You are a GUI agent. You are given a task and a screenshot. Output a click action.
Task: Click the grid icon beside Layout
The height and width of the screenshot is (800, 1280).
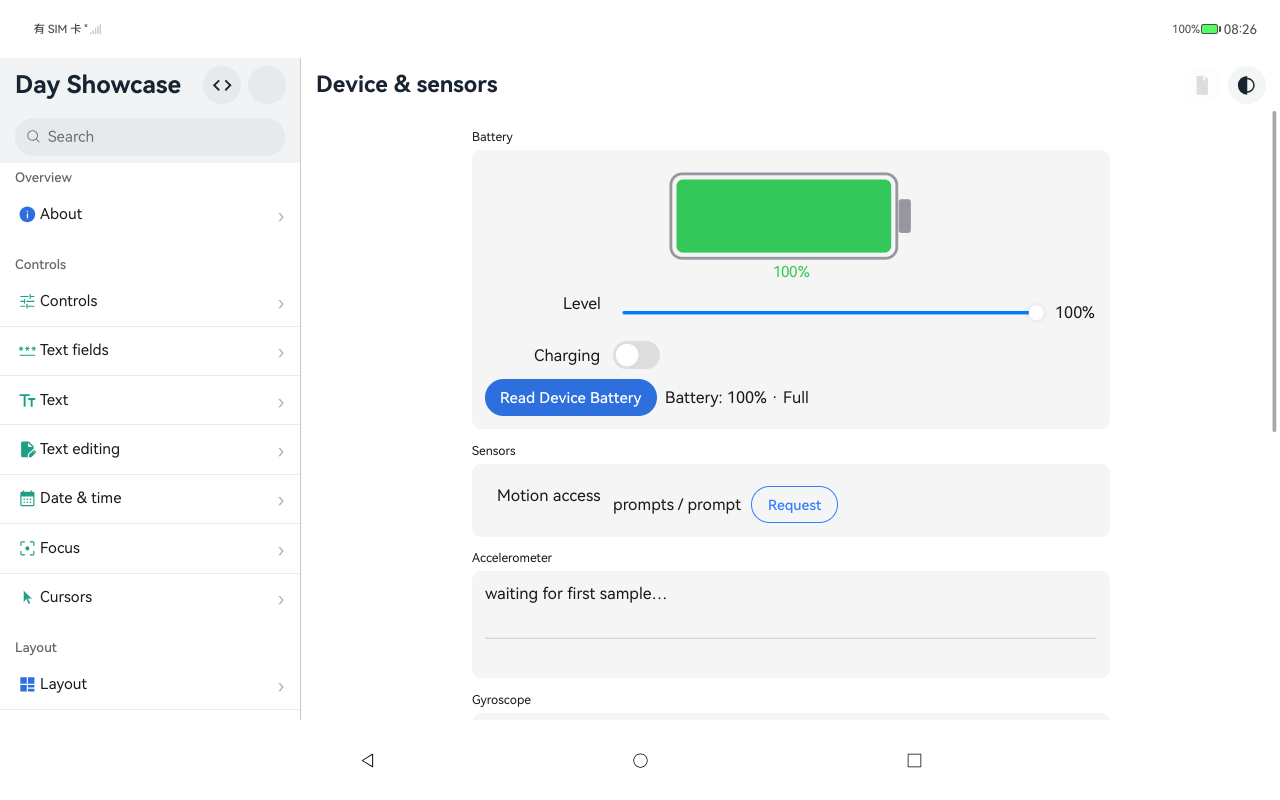point(27,684)
